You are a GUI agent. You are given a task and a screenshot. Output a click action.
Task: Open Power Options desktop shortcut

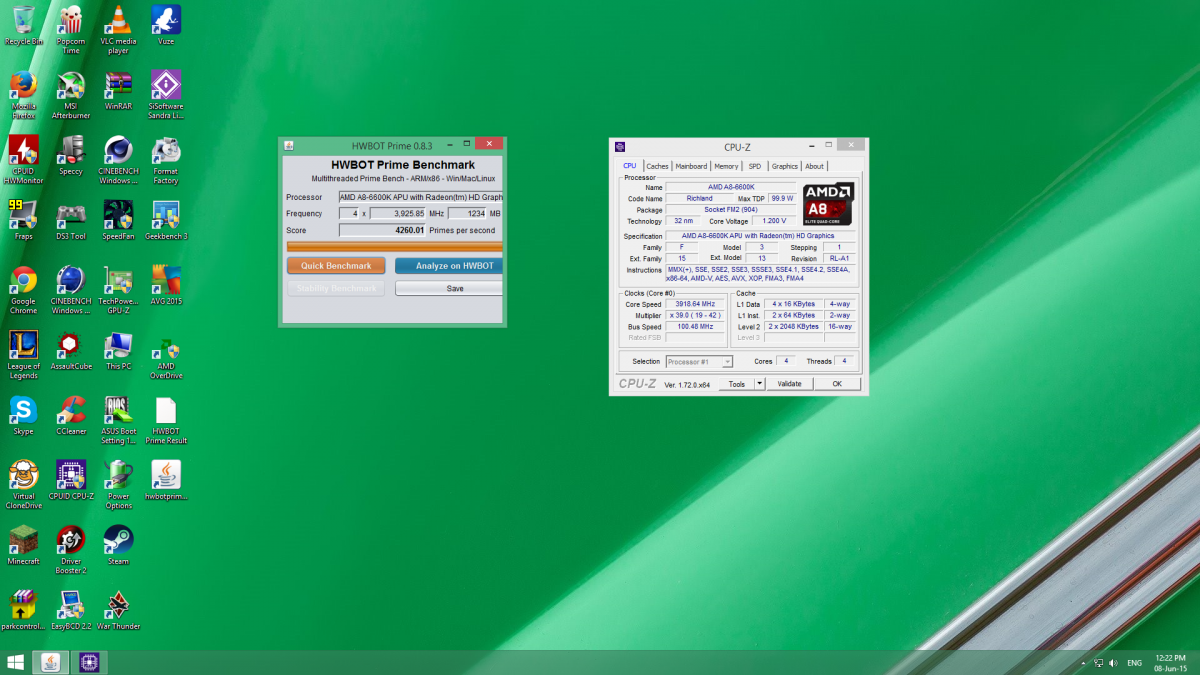click(118, 485)
